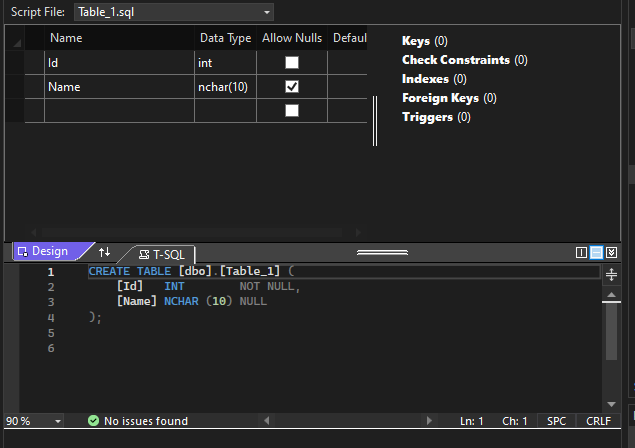635x448 pixels.
Task: Switch to the T-SQL tab
Action: coord(162,254)
